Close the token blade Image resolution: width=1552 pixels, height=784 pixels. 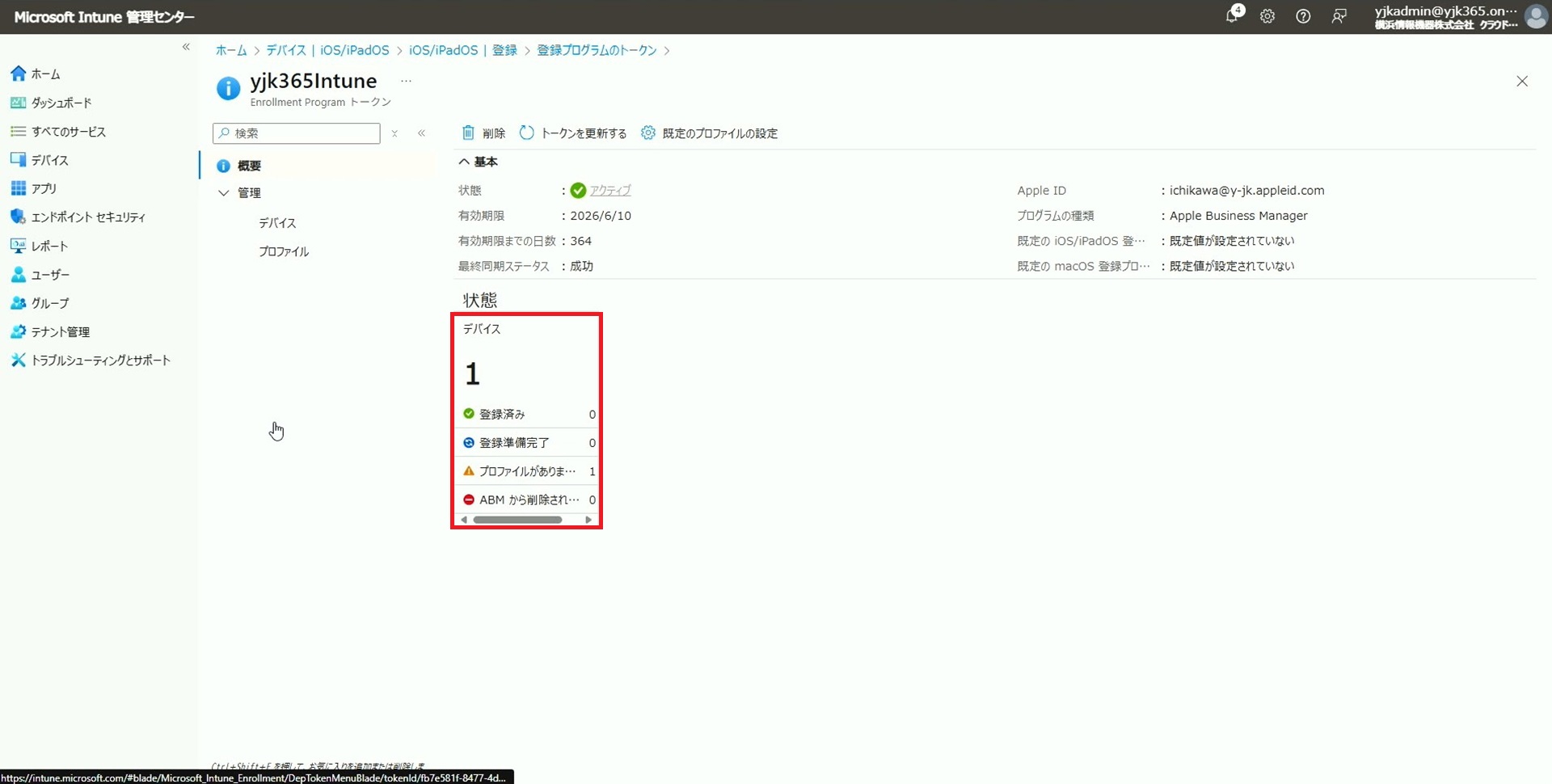[1522, 81]
